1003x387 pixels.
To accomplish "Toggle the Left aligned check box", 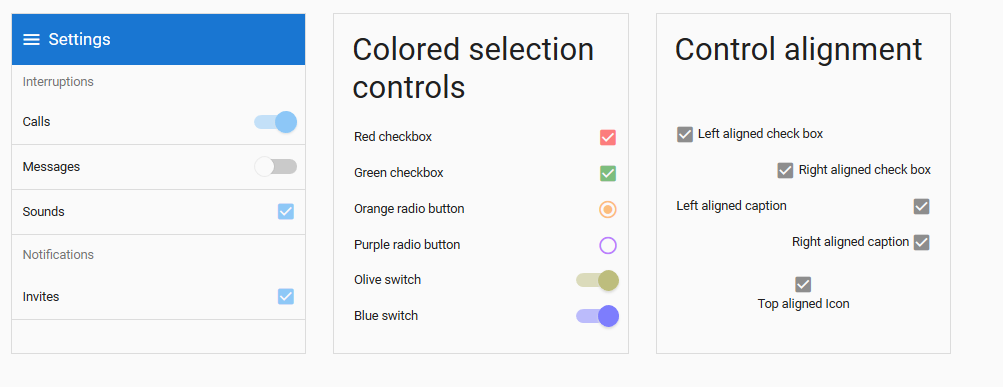I will click(x=685, y=134).
